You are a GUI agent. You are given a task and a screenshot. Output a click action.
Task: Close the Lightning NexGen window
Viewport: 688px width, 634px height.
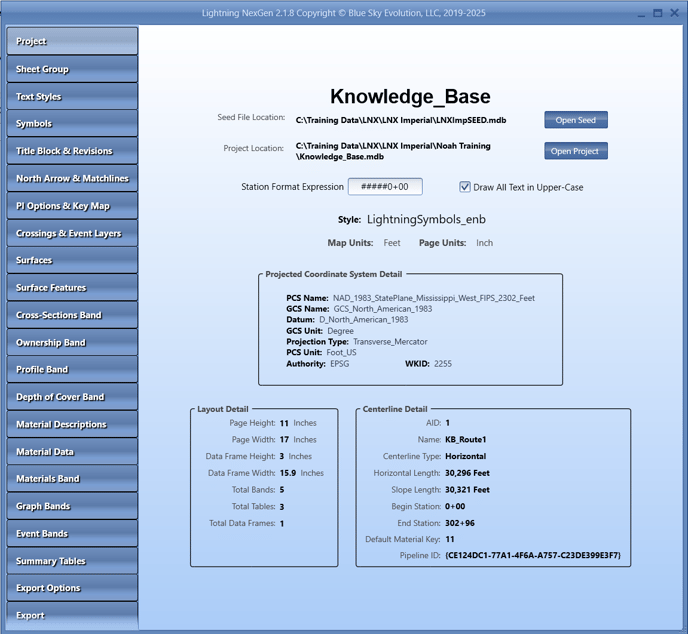pos(674,13)
